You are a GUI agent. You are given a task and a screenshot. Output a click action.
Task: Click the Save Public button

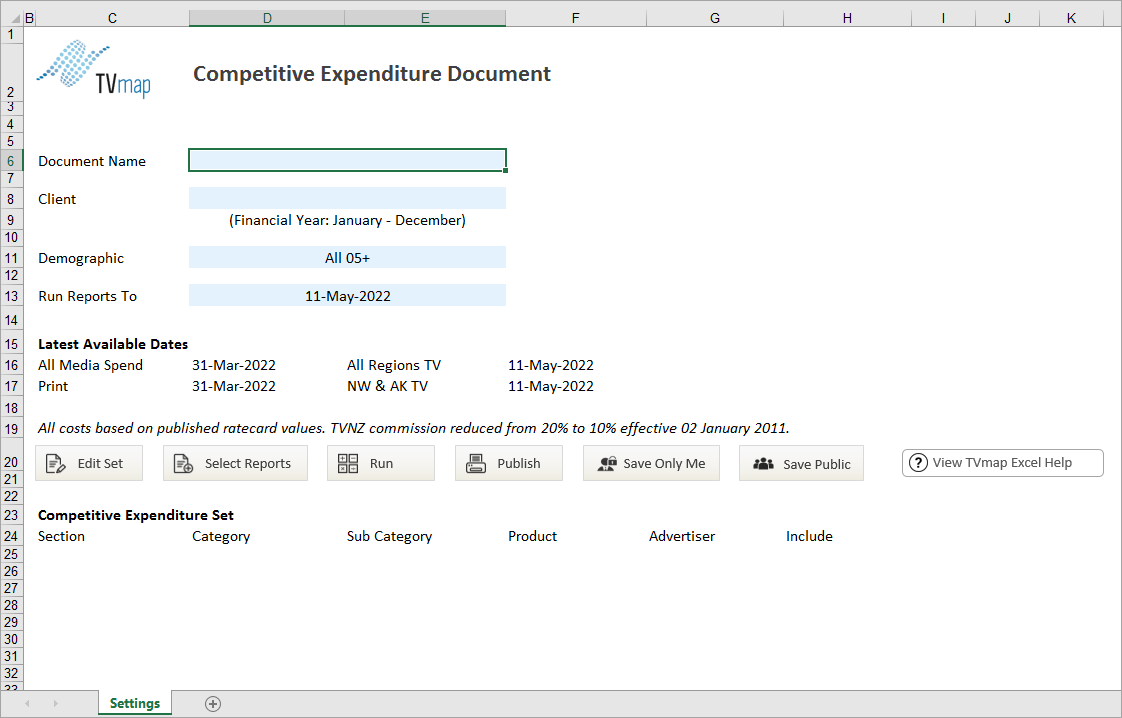801,463
